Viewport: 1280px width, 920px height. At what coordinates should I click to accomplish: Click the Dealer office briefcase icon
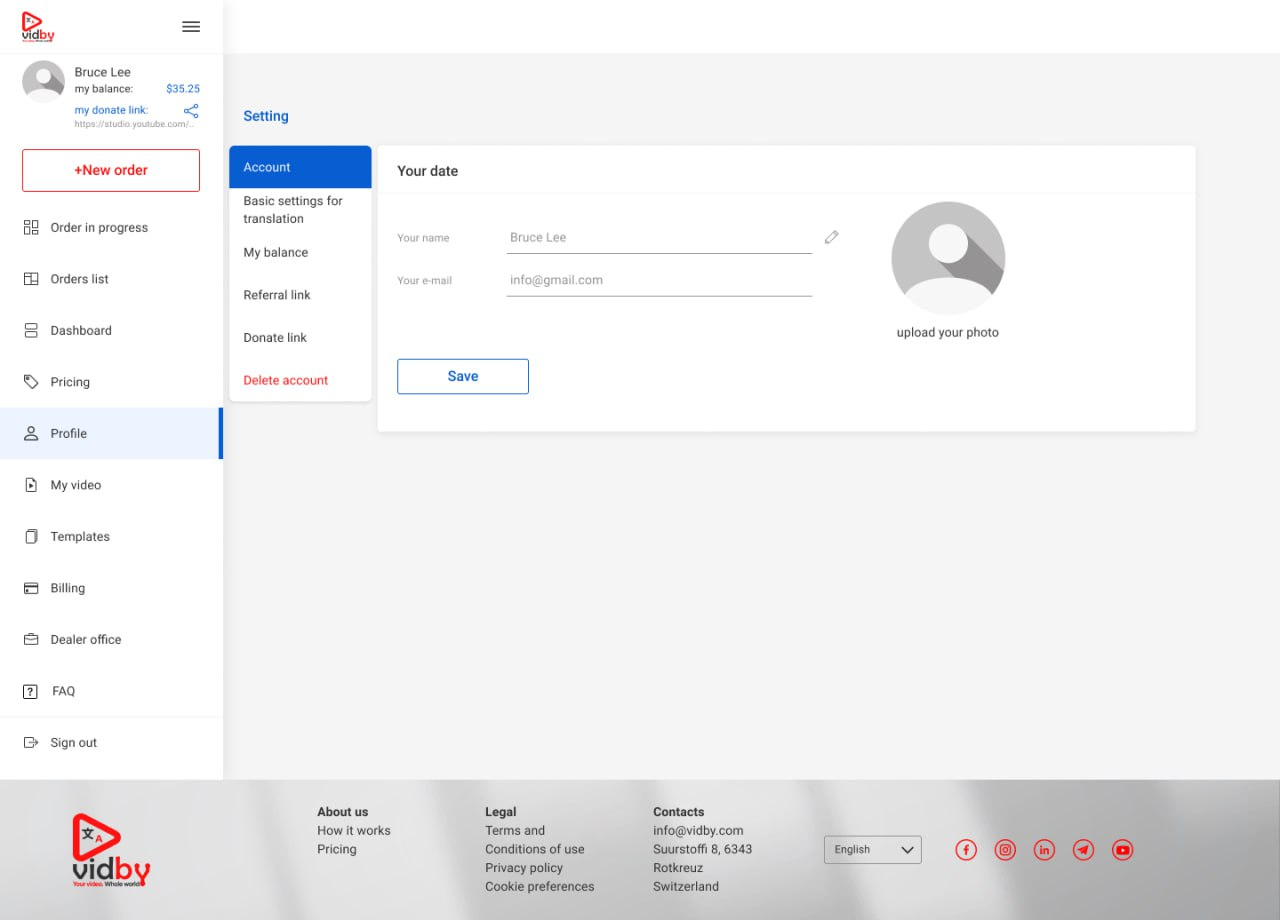coord(31,639)
